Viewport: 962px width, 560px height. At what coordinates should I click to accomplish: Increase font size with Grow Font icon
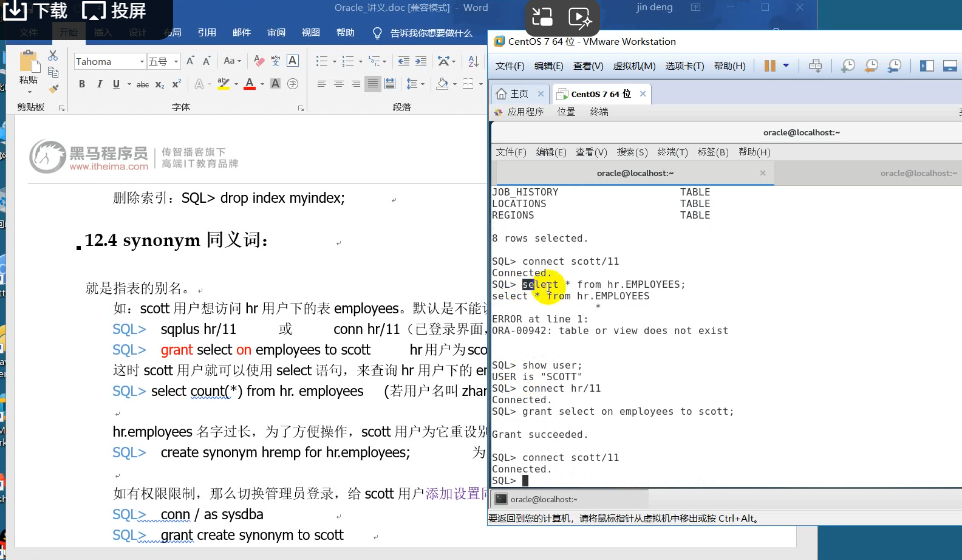tap(190, 61)
